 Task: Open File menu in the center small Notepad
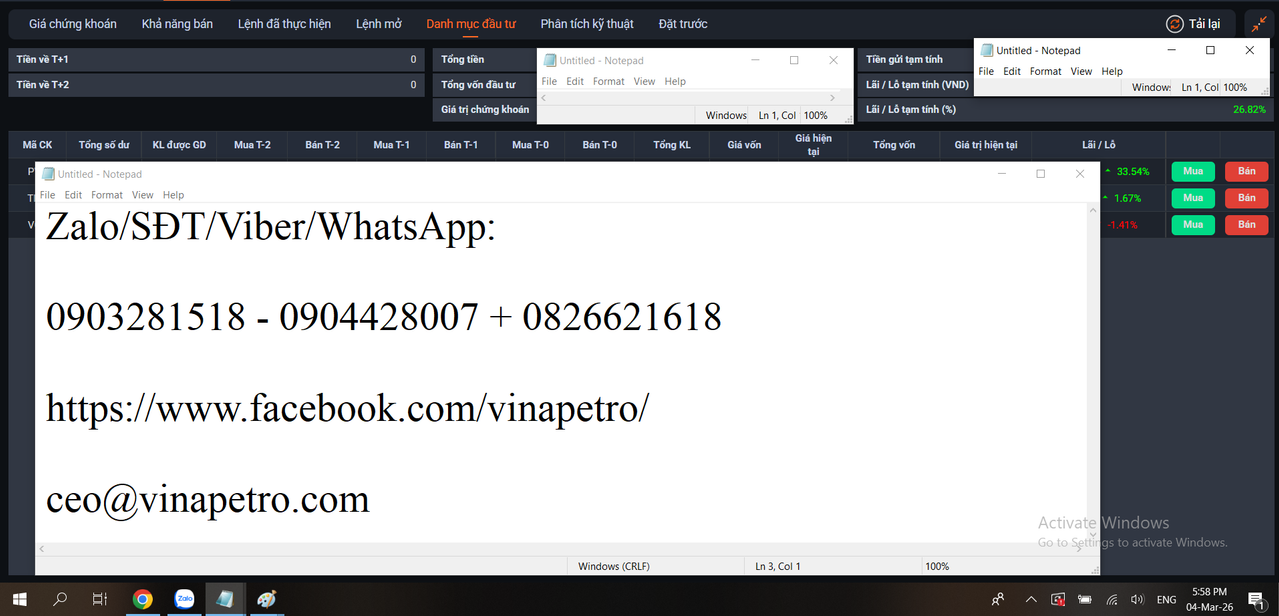[549, 81]
